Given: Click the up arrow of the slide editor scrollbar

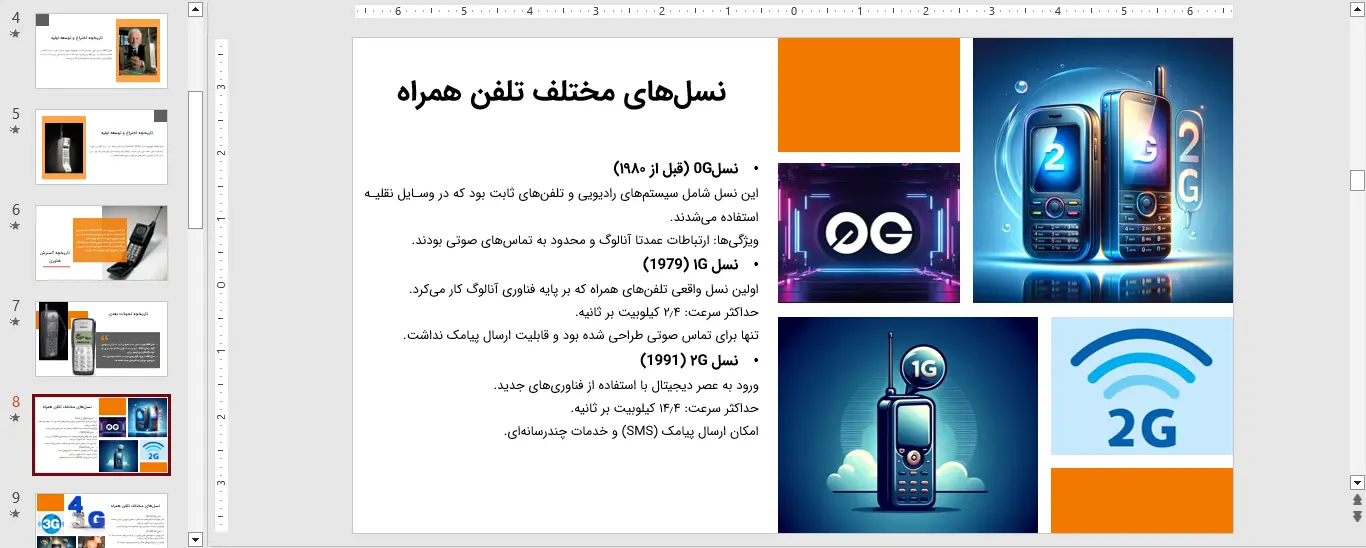Looking at the screenshot, I should 1357,10.
